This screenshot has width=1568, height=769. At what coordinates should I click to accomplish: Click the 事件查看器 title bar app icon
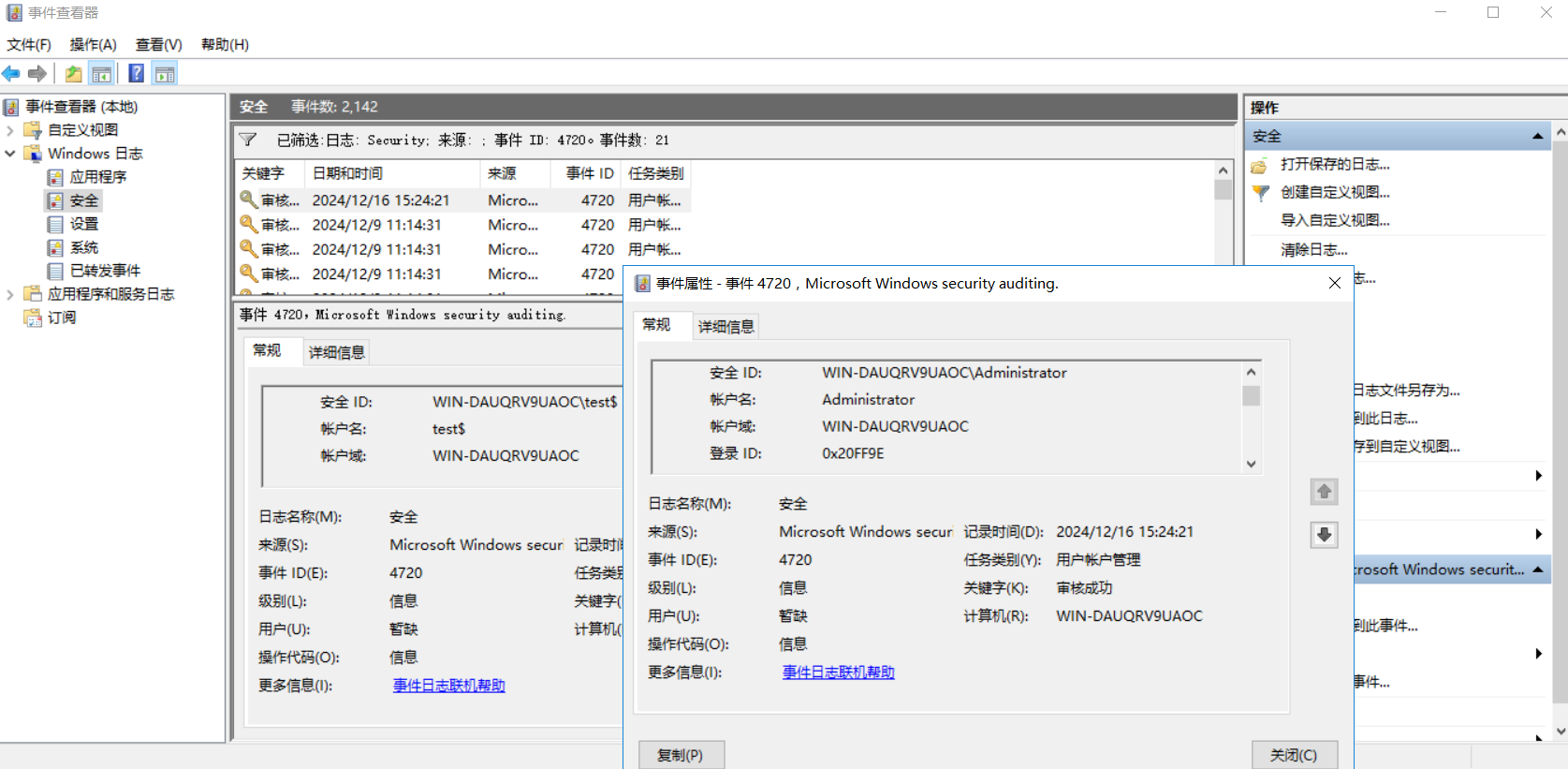pos(14,13)
